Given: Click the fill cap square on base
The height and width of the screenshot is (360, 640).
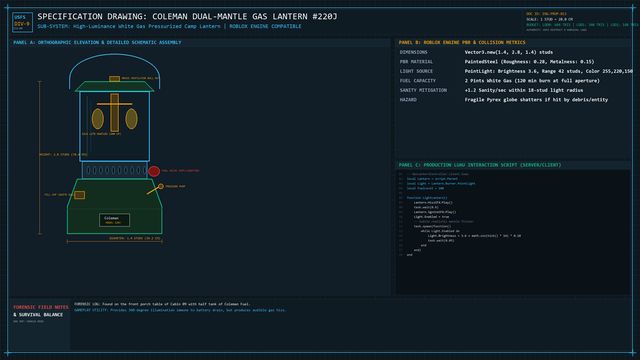Looking at the screenshot, I should (x=80, y=195).
